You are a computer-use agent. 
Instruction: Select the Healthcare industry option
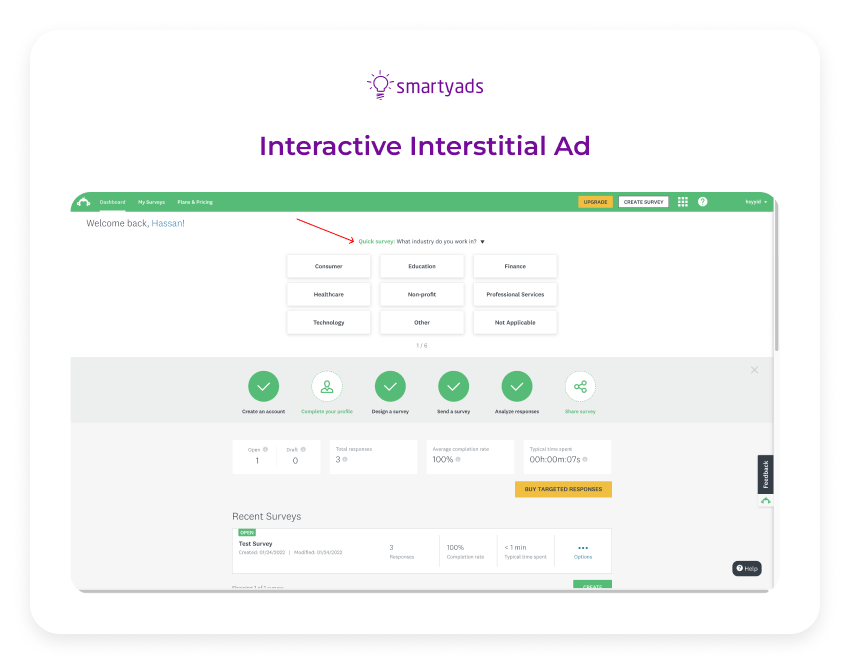[x=328, y=294]
